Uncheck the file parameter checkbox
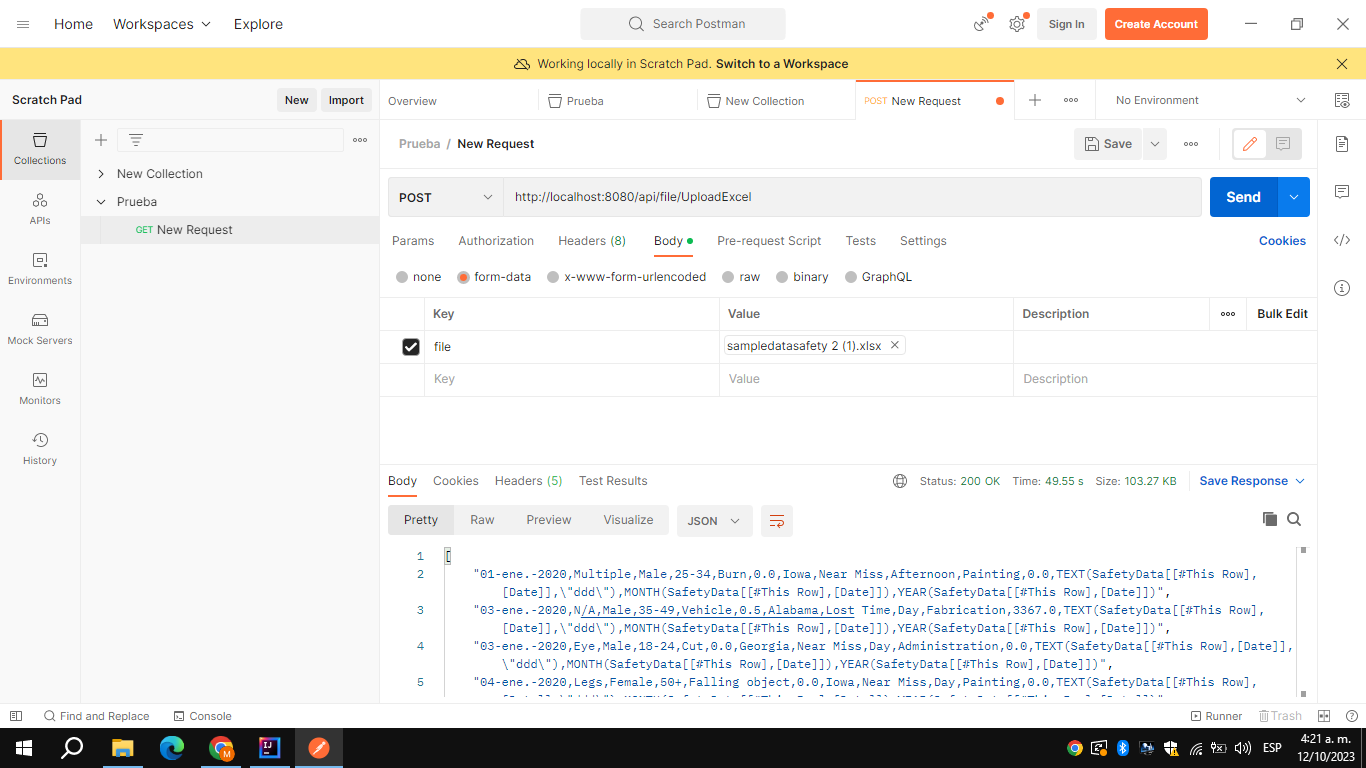 pyautogui.click(x=411, y=346)
